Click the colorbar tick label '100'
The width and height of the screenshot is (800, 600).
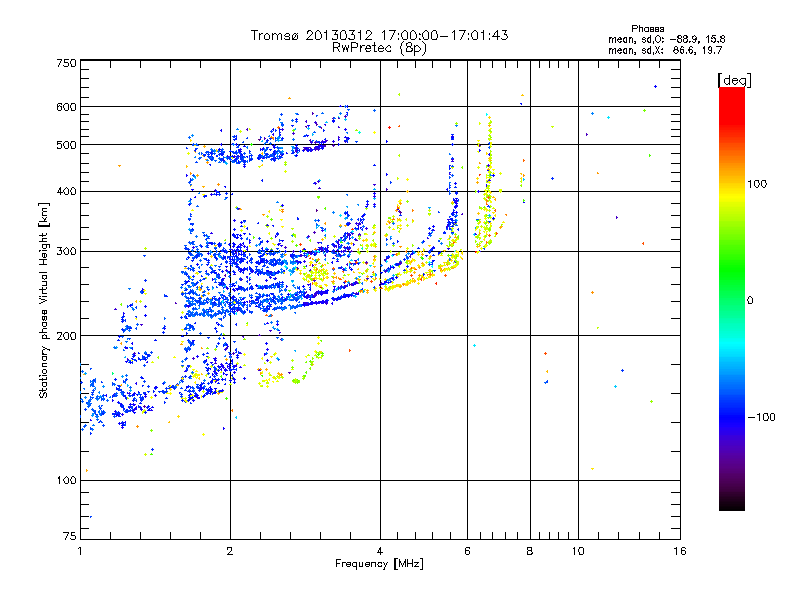[x=757, y=184]
